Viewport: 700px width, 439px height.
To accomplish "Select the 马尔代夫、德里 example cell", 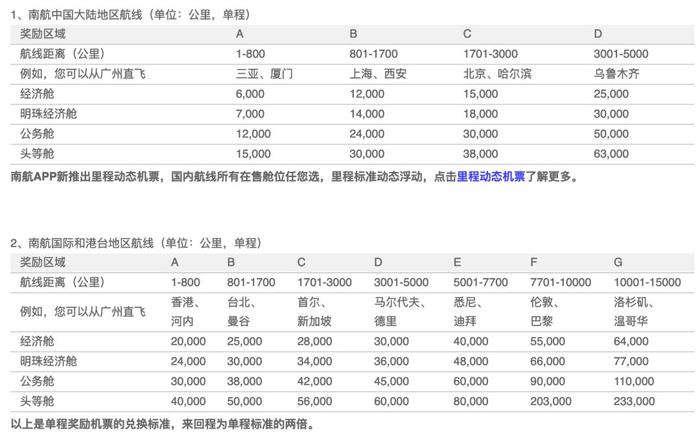I will (400, 312).
